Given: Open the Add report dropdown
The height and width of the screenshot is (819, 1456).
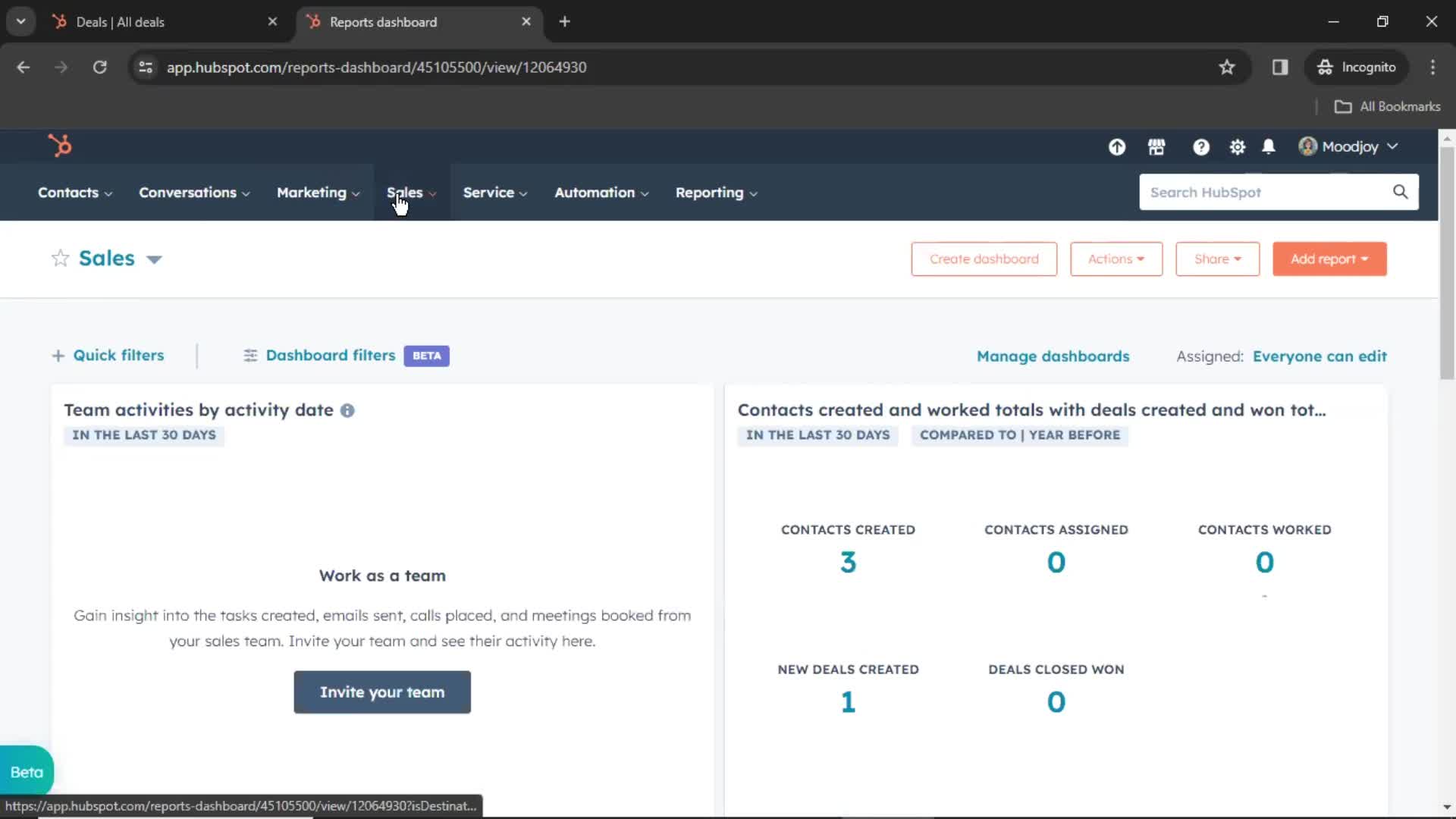Looking at the screenshot, I should coord(1329,259).
